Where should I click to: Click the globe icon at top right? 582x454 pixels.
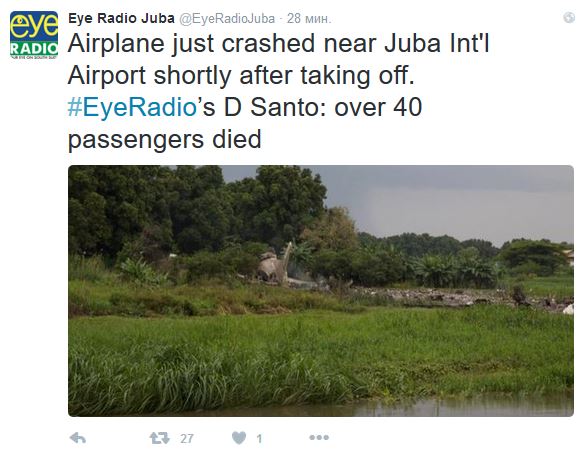click(x=569, y=17)
